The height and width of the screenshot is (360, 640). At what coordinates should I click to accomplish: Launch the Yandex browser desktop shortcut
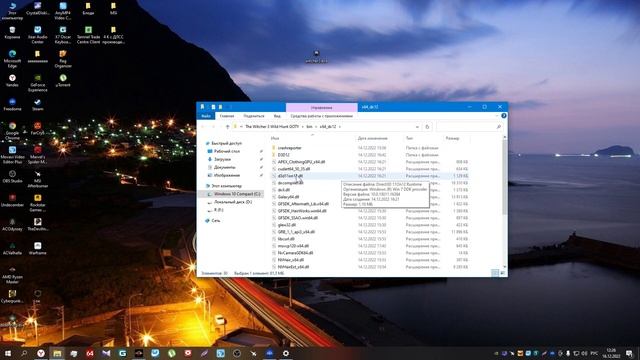pyautogui.click(x=12, y=80)
